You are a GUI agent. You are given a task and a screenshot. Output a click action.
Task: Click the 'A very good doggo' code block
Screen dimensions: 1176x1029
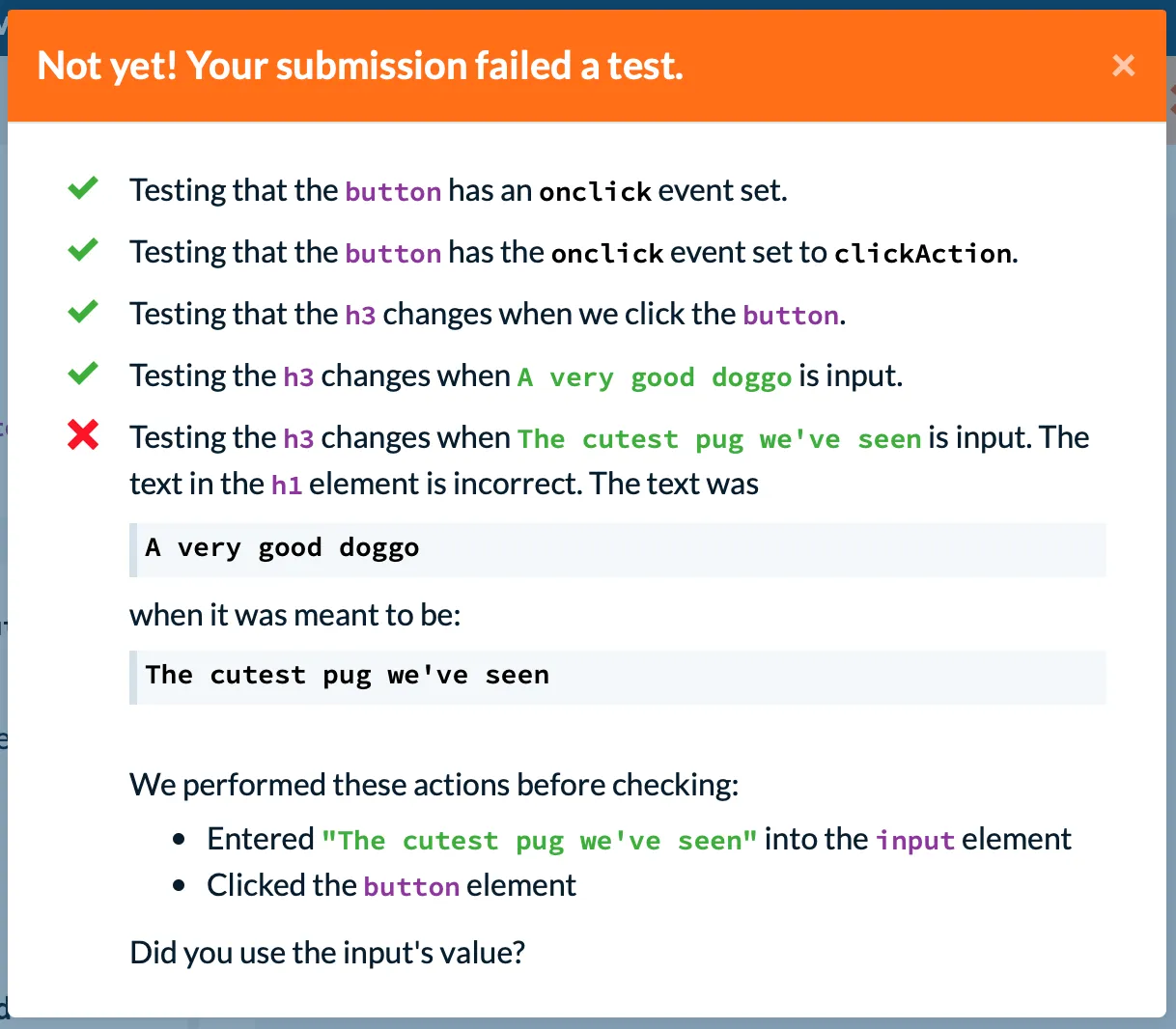pyautogui.click(x=618, y=549)
